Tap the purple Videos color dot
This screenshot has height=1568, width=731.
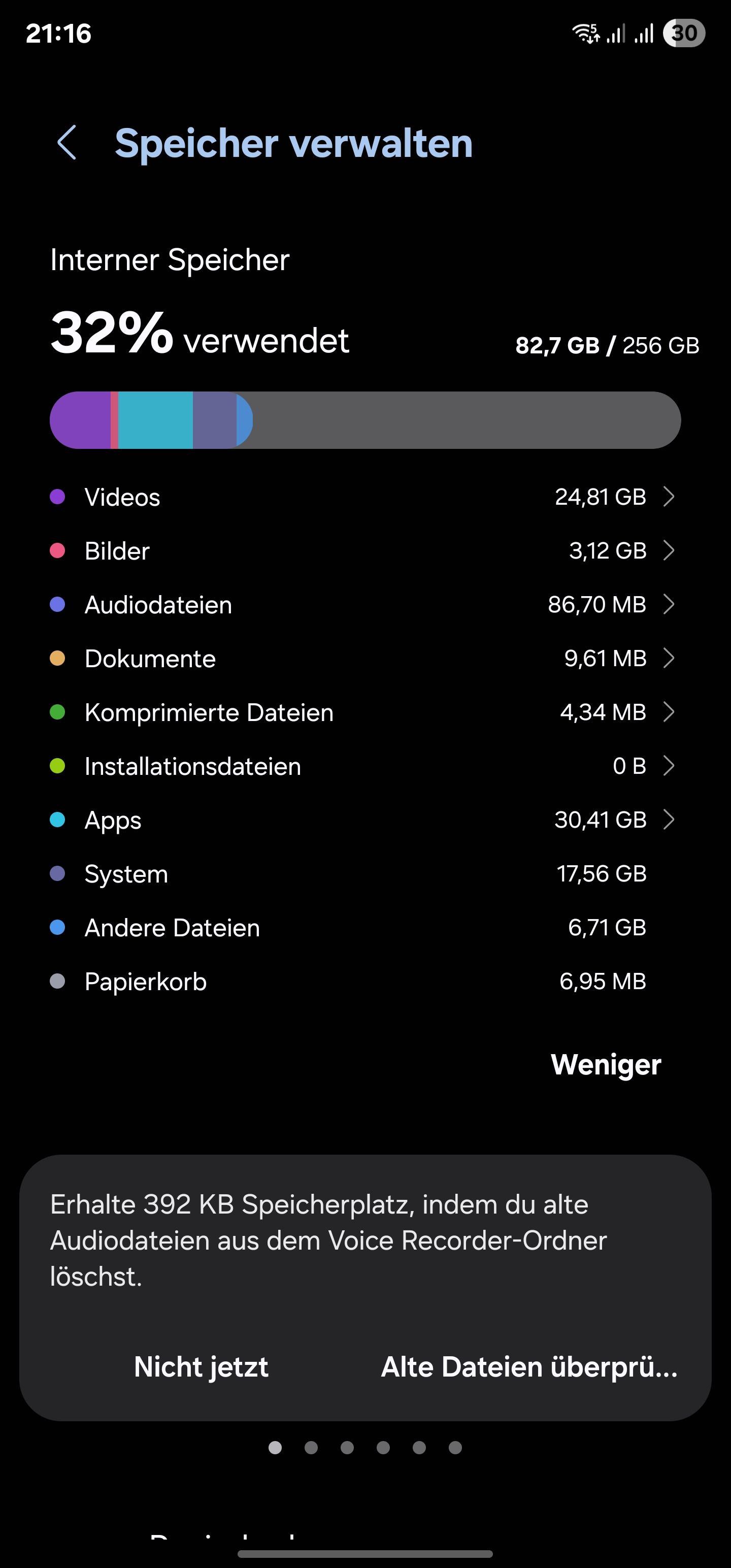57,497
